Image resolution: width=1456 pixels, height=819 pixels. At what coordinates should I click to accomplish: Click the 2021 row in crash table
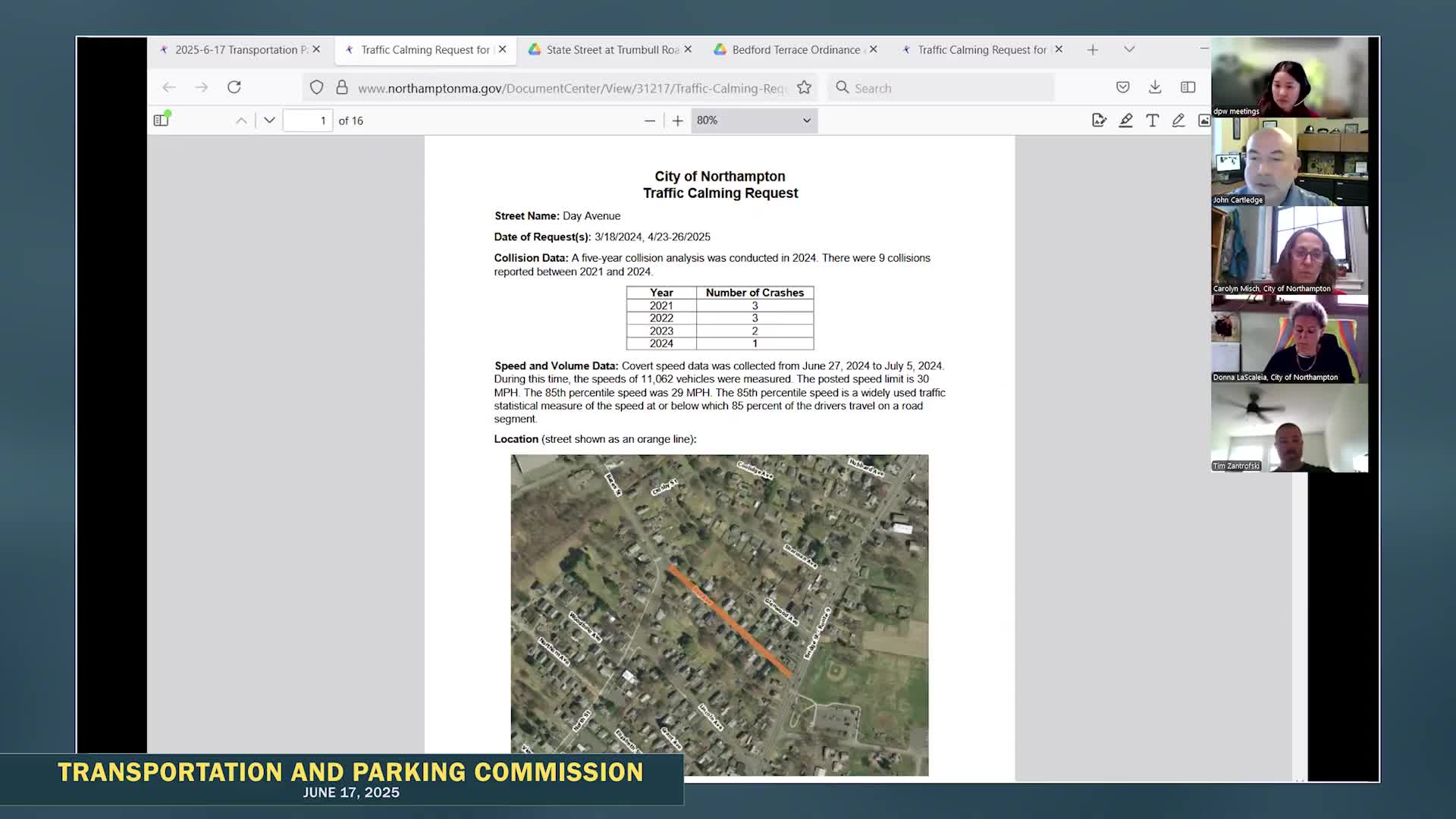tap(720, 306)
